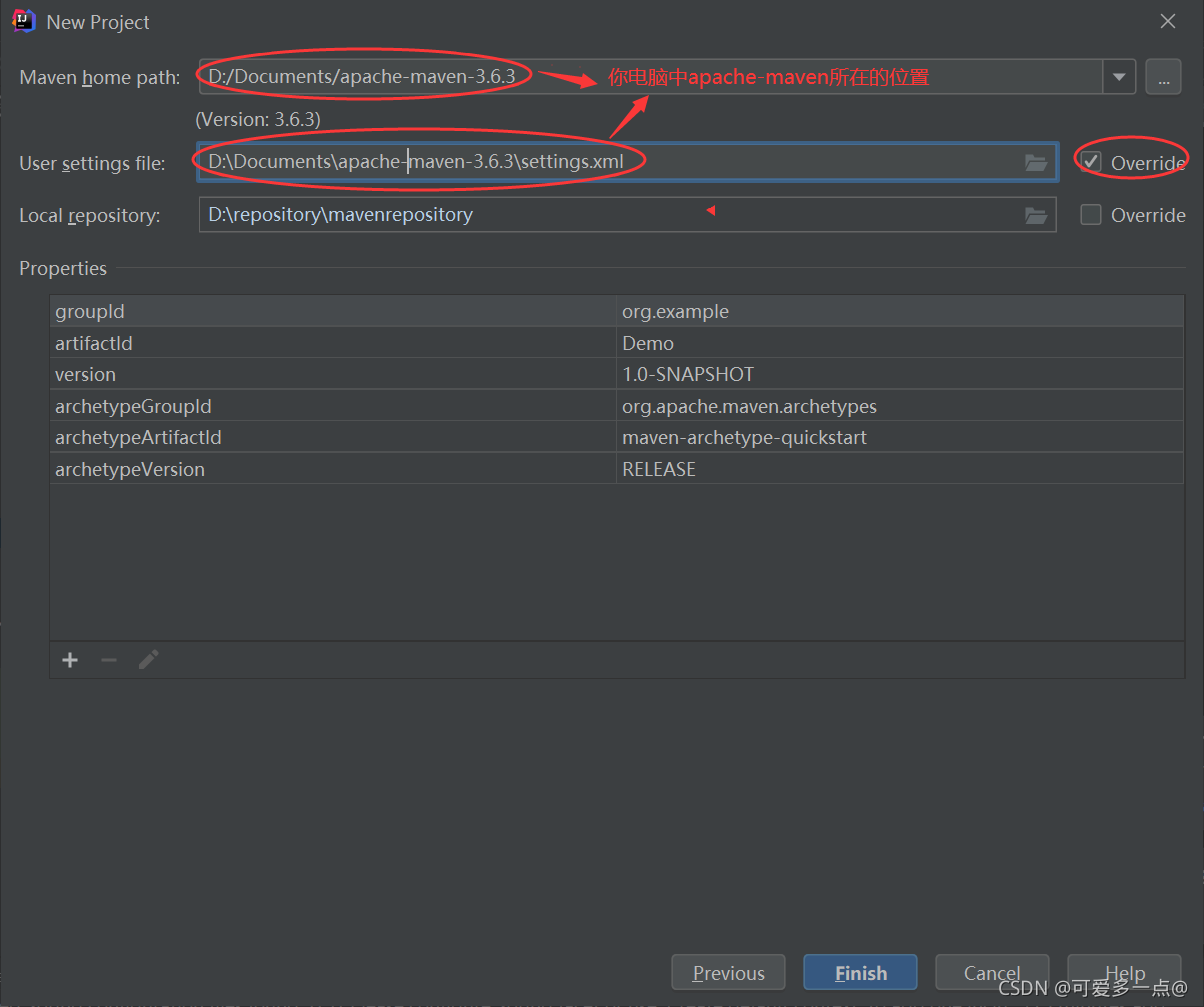The width and height of the screenshot is (1204, 1007).
Task: Browse Maven home path with ellipsis button
Action: 1163,76
